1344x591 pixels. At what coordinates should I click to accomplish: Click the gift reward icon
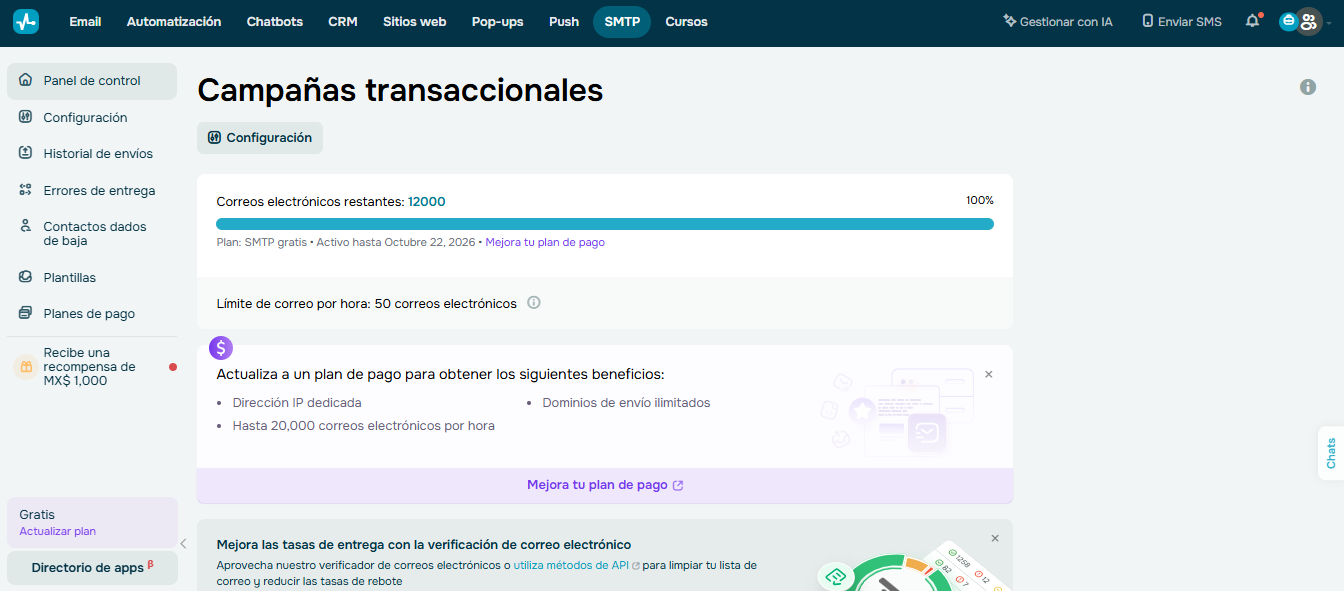click(x=26, y=367)
